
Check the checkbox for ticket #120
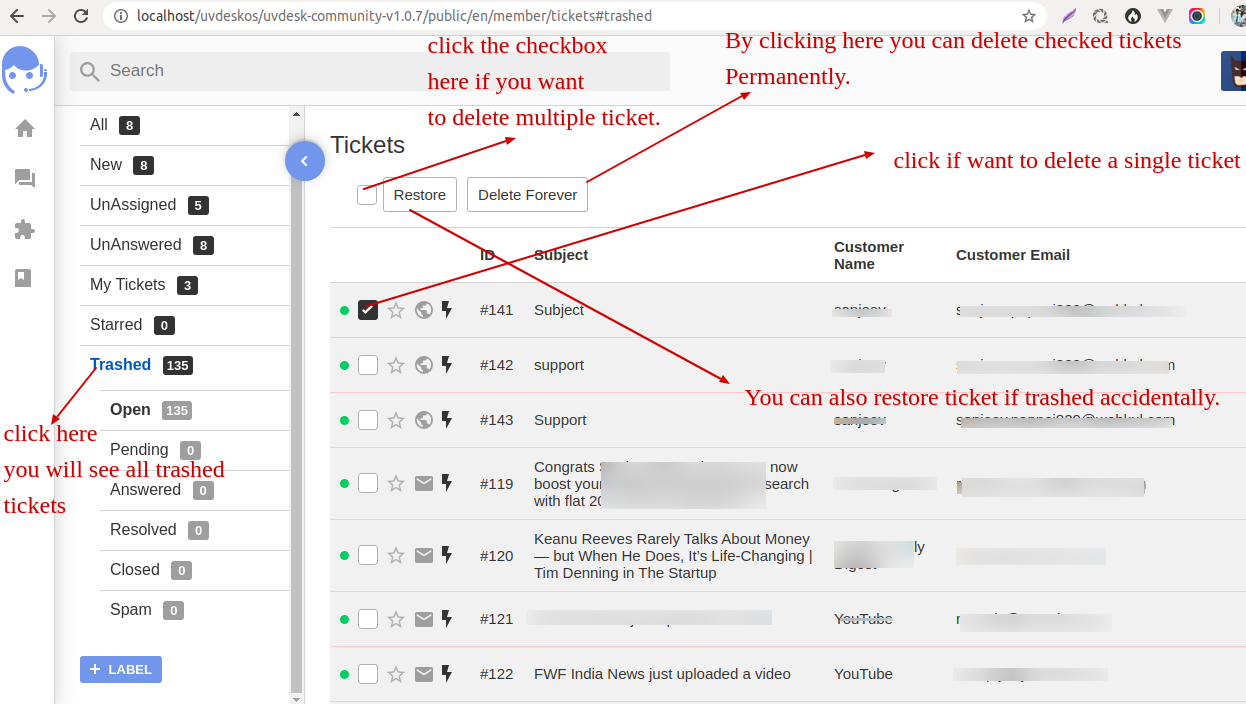pyautogui.click(x=368, y=556)
